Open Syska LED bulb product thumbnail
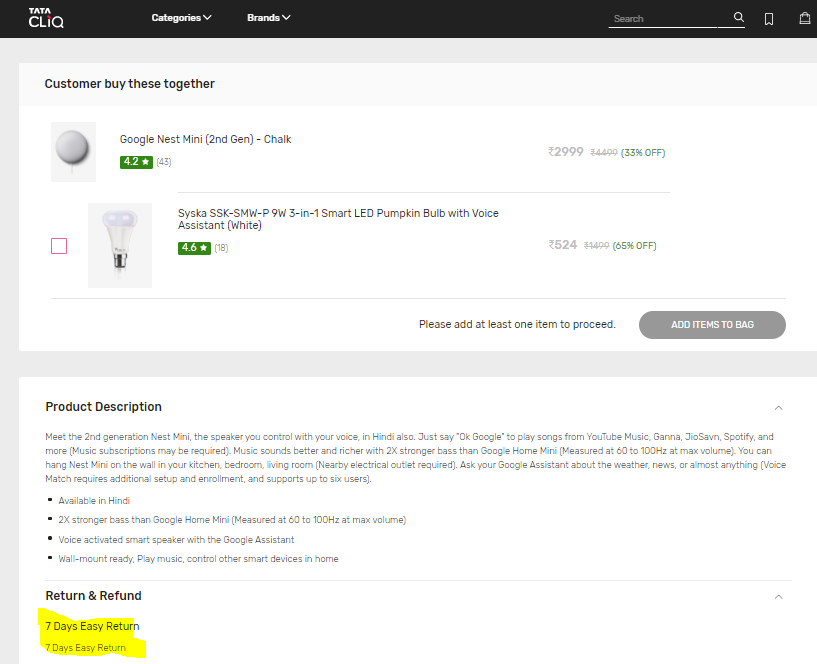817x664 pixels. click(x=120, y=245)
